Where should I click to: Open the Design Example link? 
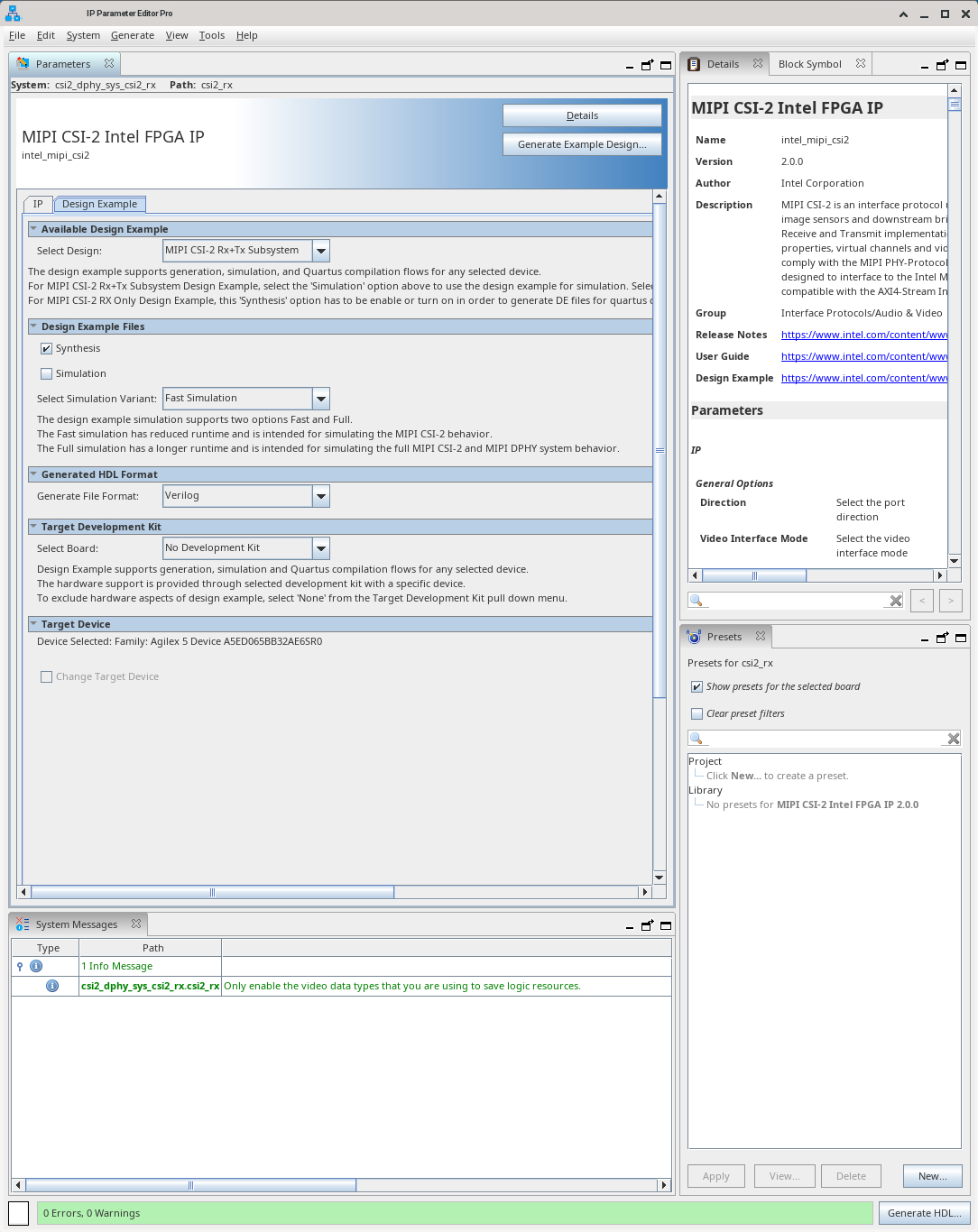(x=864, y=378)
